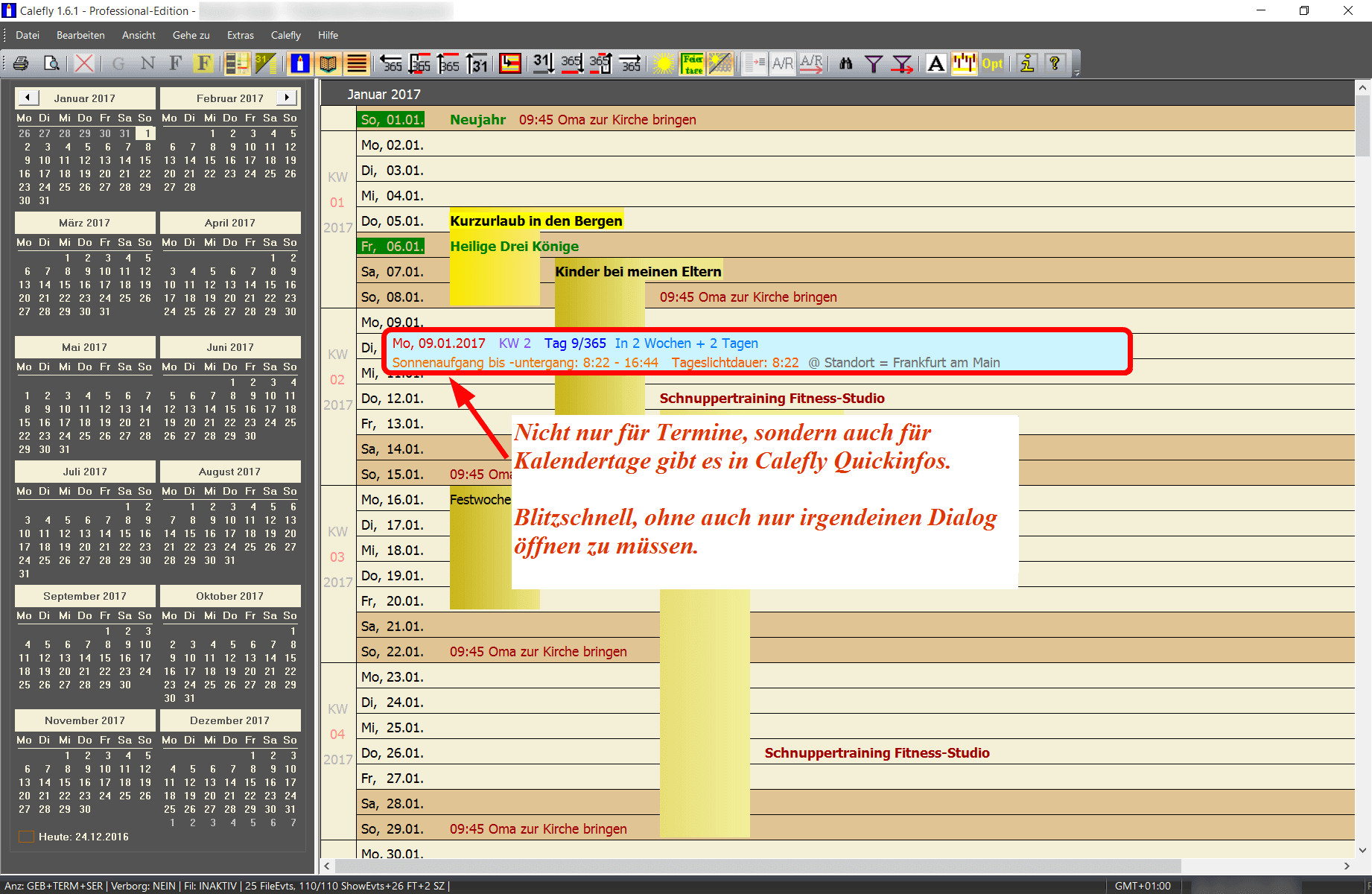Toggle the open book icon

click(x=328, y=63)
